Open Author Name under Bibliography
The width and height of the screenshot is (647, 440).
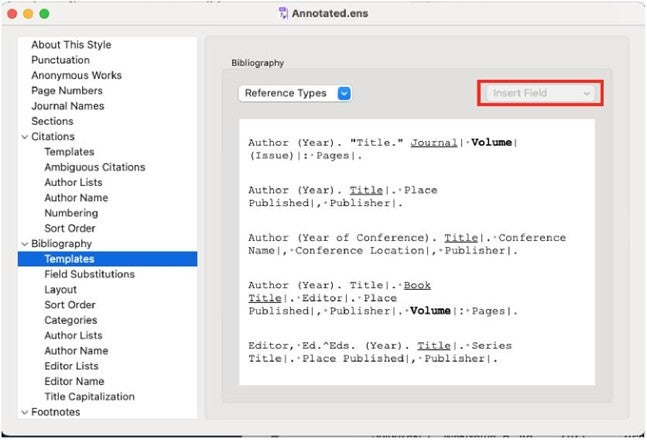(x=76, y=350)
